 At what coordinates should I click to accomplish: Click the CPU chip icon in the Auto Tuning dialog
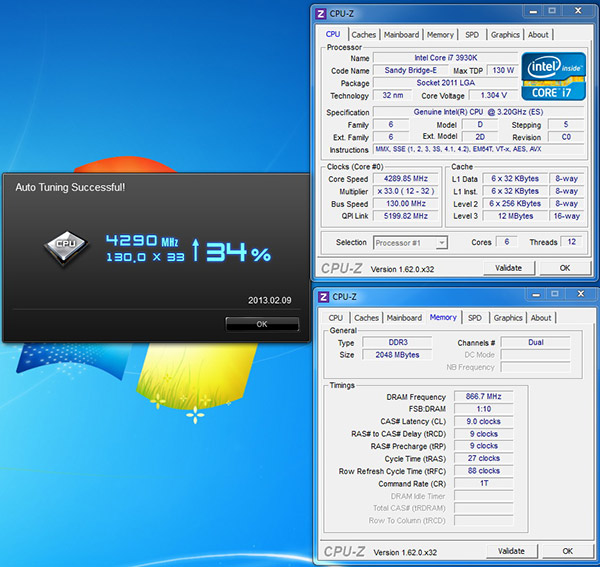pyautogui.click(x=66, y=245)
